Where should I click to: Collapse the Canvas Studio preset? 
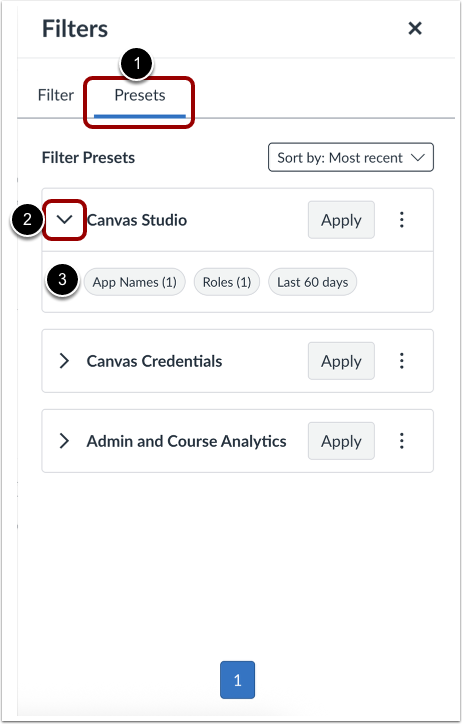(x=65, y=220)
